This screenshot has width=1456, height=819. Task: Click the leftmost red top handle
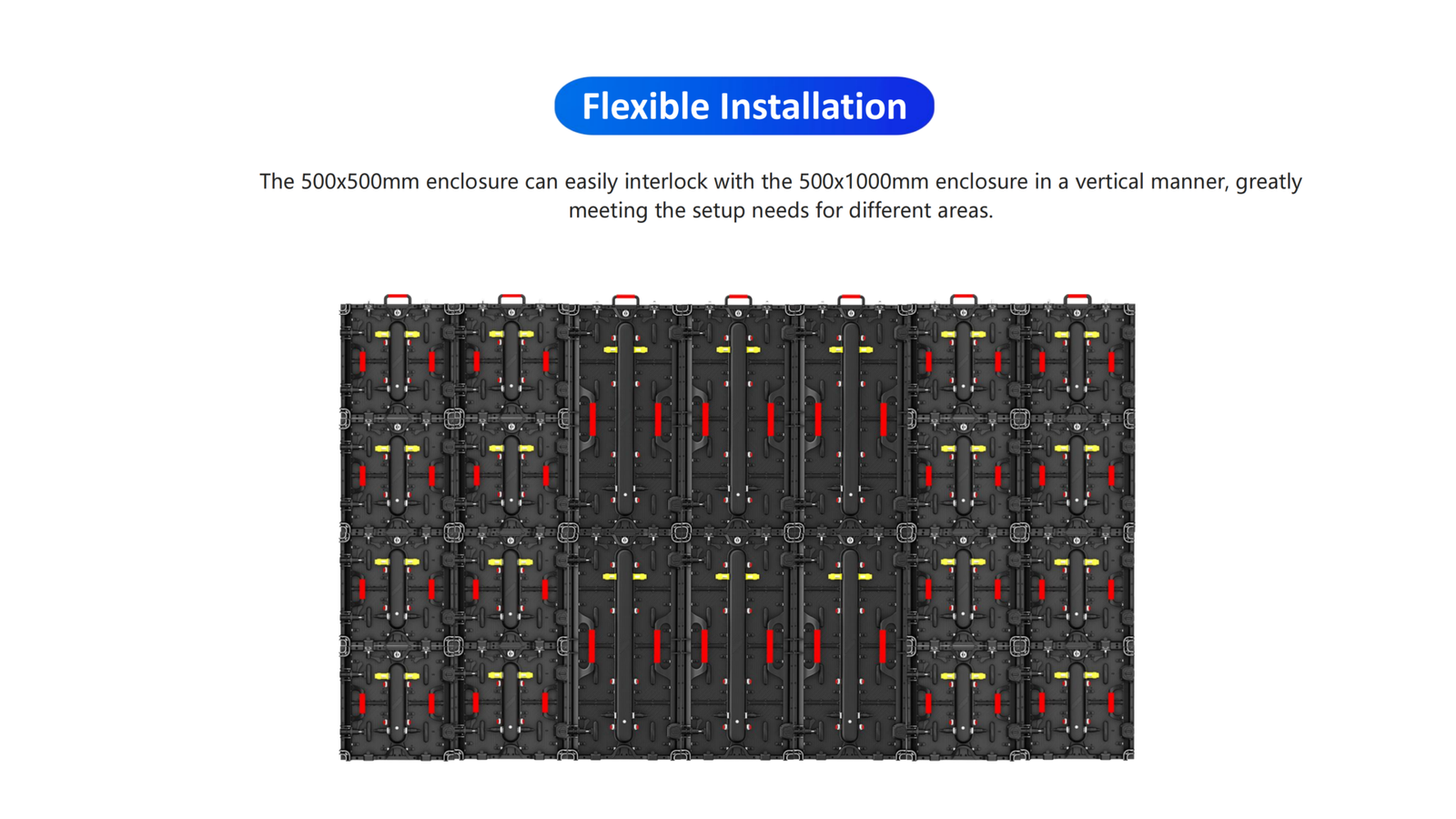(398, 298)
